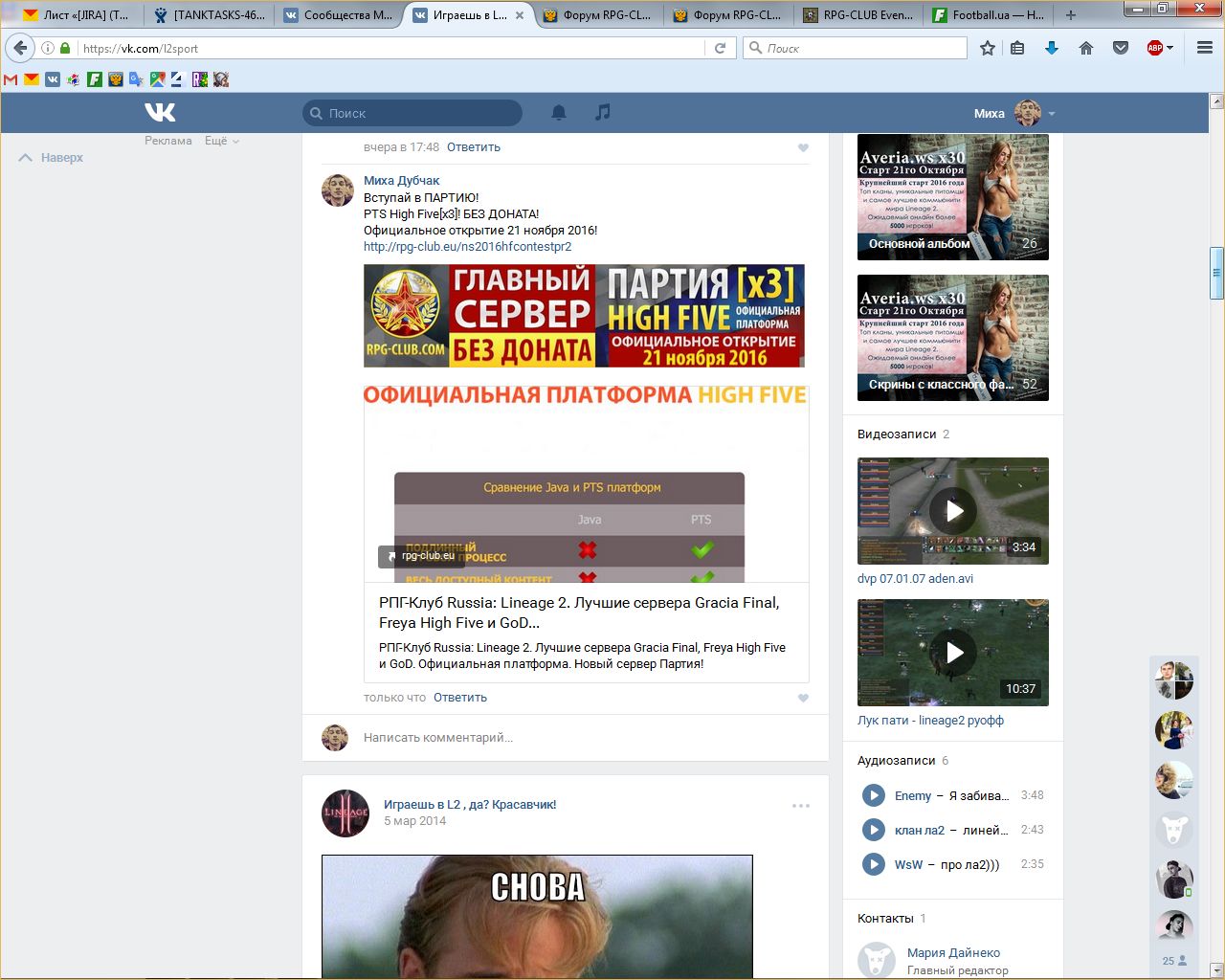
Task: Click Наверх to return to the top
Action: tap(52, 158)
